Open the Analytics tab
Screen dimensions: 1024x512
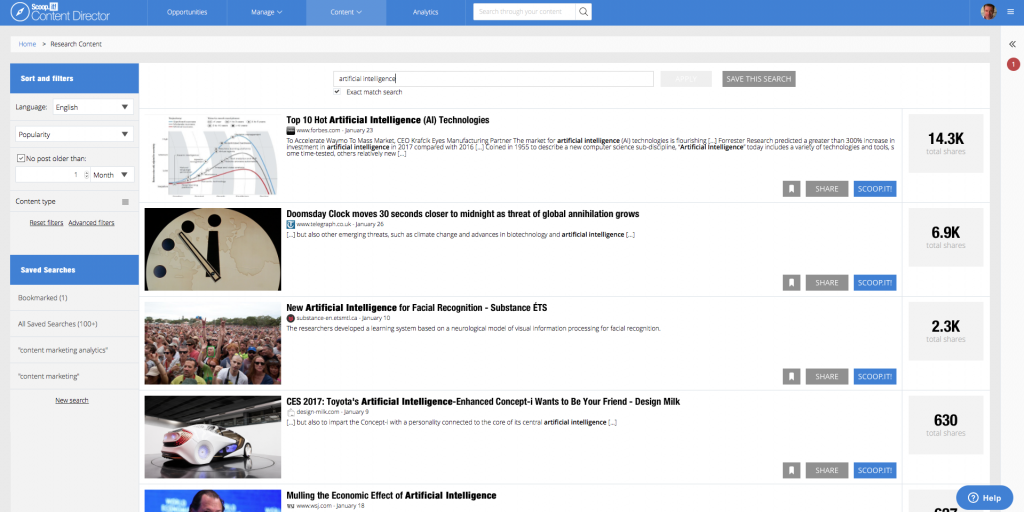tap(426, 12)
